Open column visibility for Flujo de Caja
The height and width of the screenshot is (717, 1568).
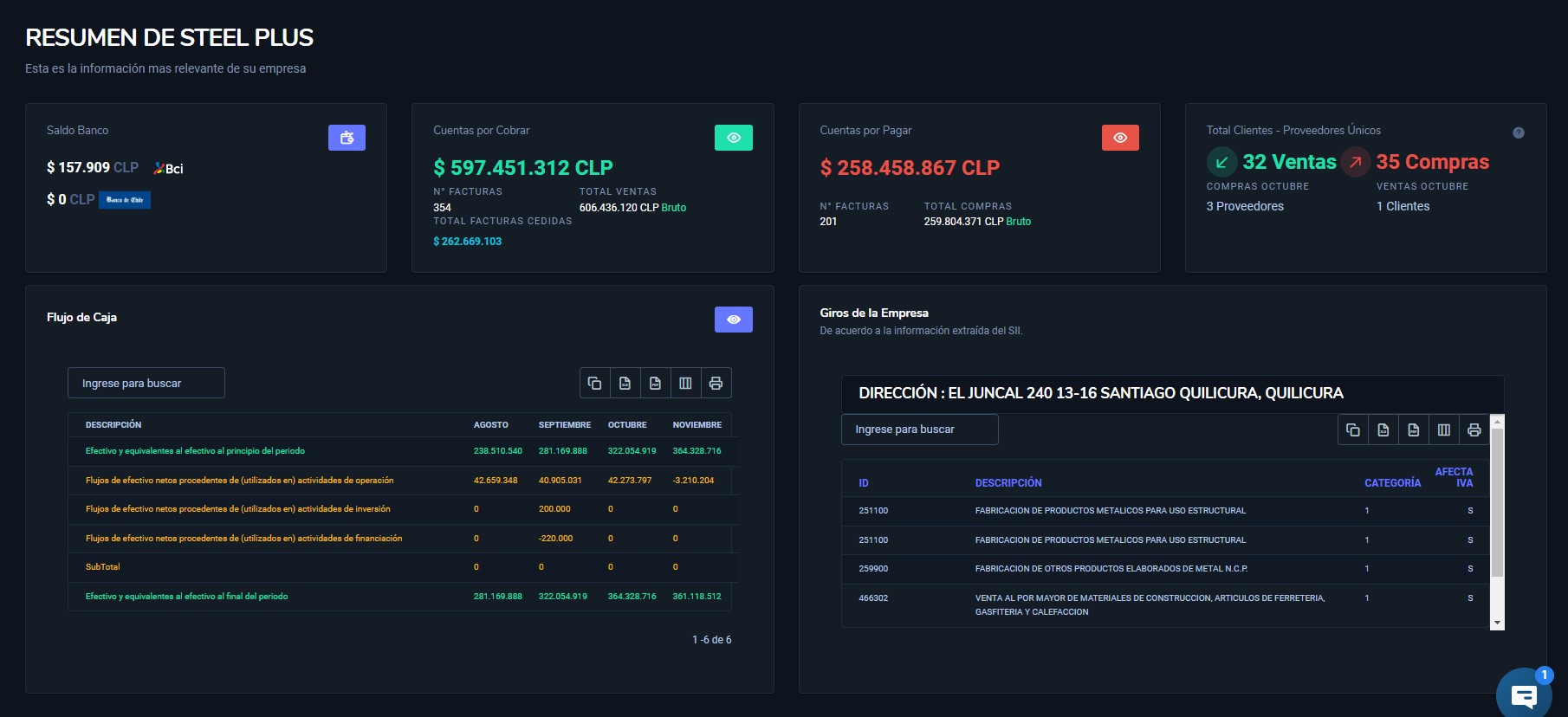click(x=685, y=383)
